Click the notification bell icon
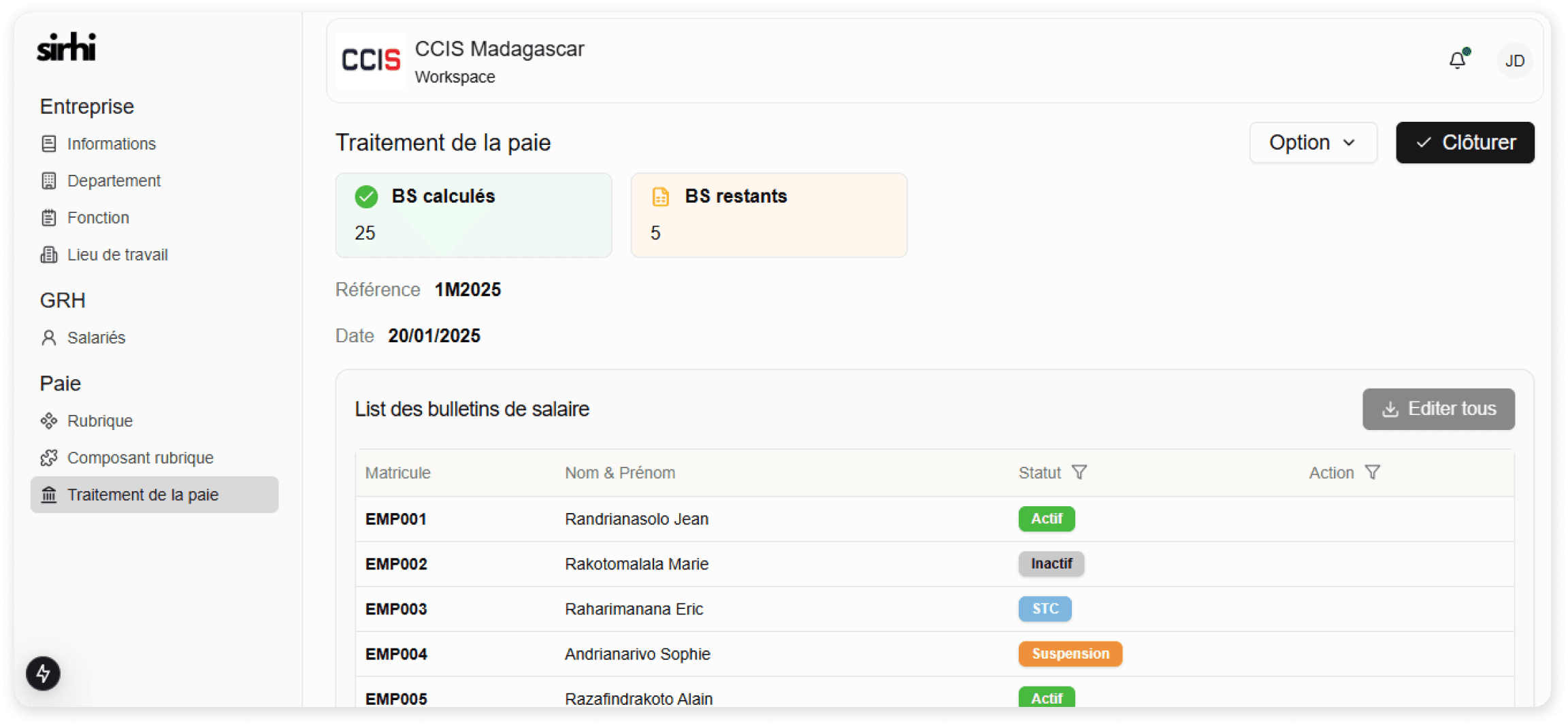1568x726 pixels. (1457, 61)
